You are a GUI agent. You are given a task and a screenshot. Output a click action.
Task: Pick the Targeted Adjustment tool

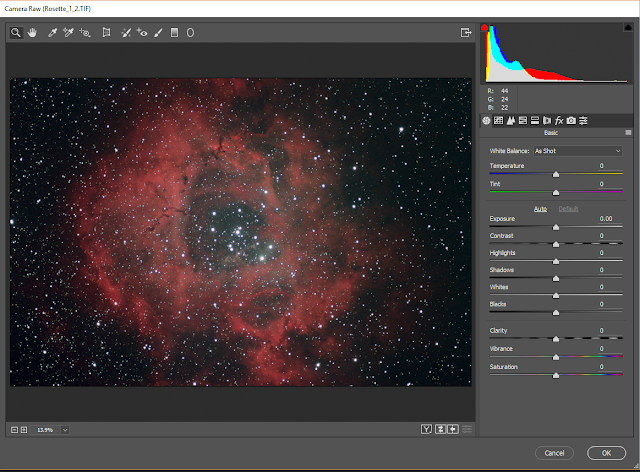pyautogui.click(x=85, y=33)
